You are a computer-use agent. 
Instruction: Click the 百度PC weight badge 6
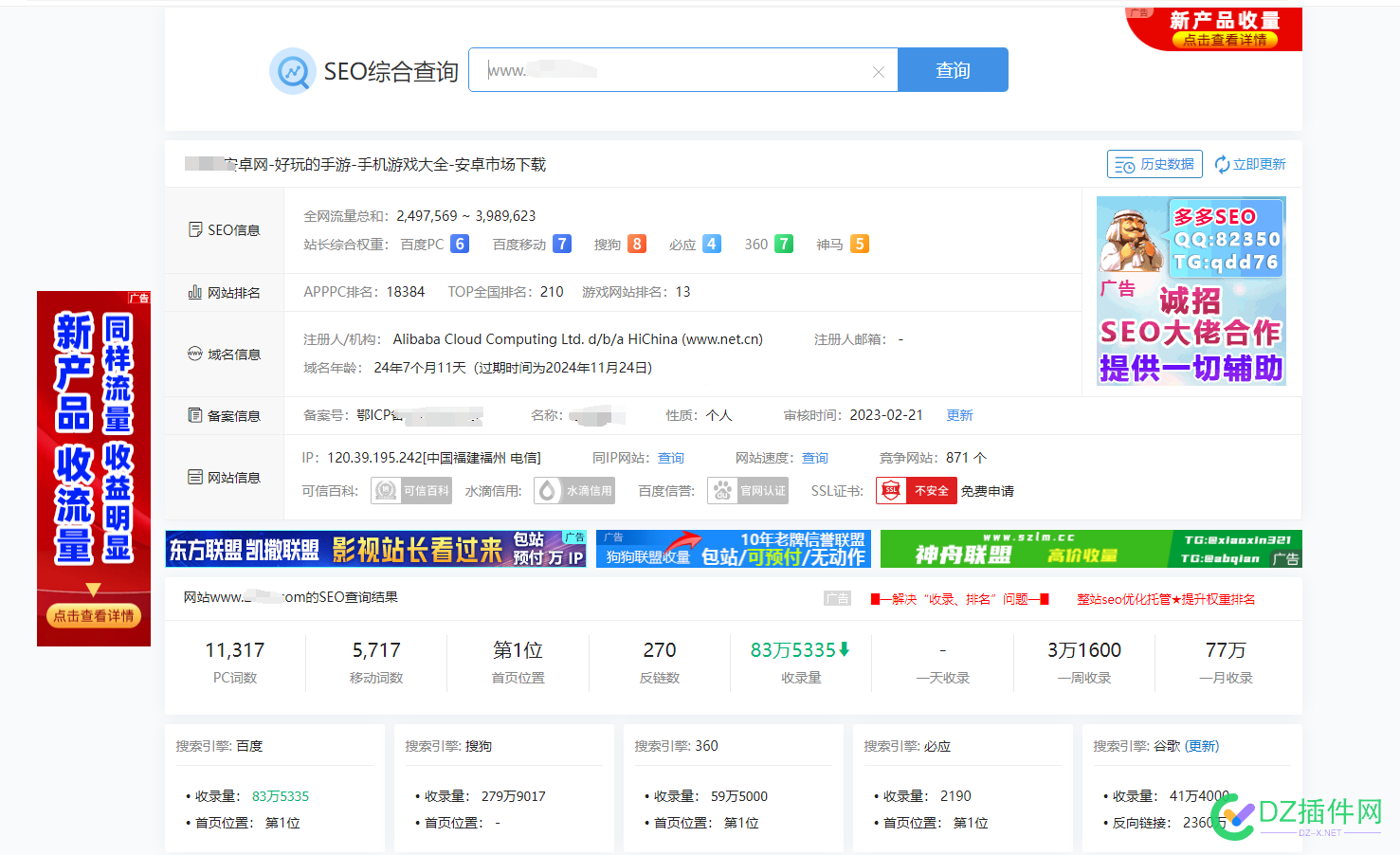(460, 245)
